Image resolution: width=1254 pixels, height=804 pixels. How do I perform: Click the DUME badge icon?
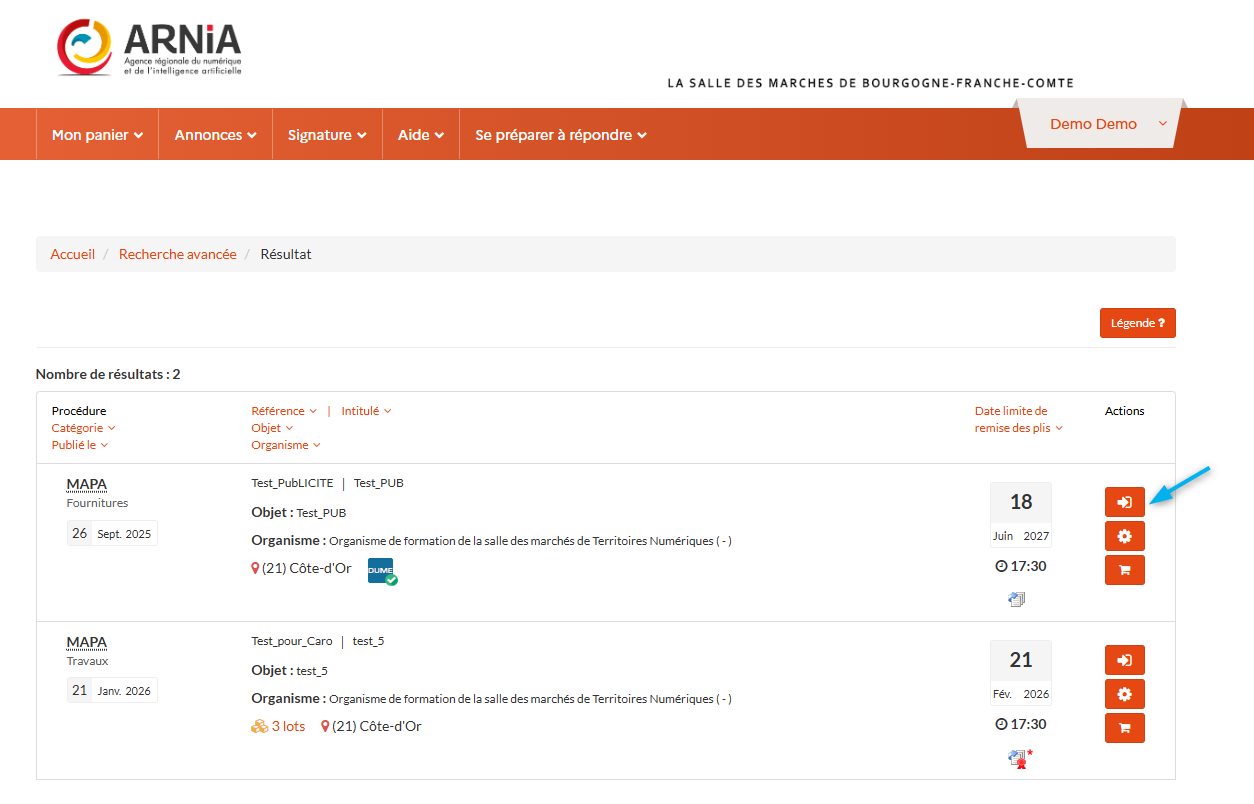coord(381,571)
